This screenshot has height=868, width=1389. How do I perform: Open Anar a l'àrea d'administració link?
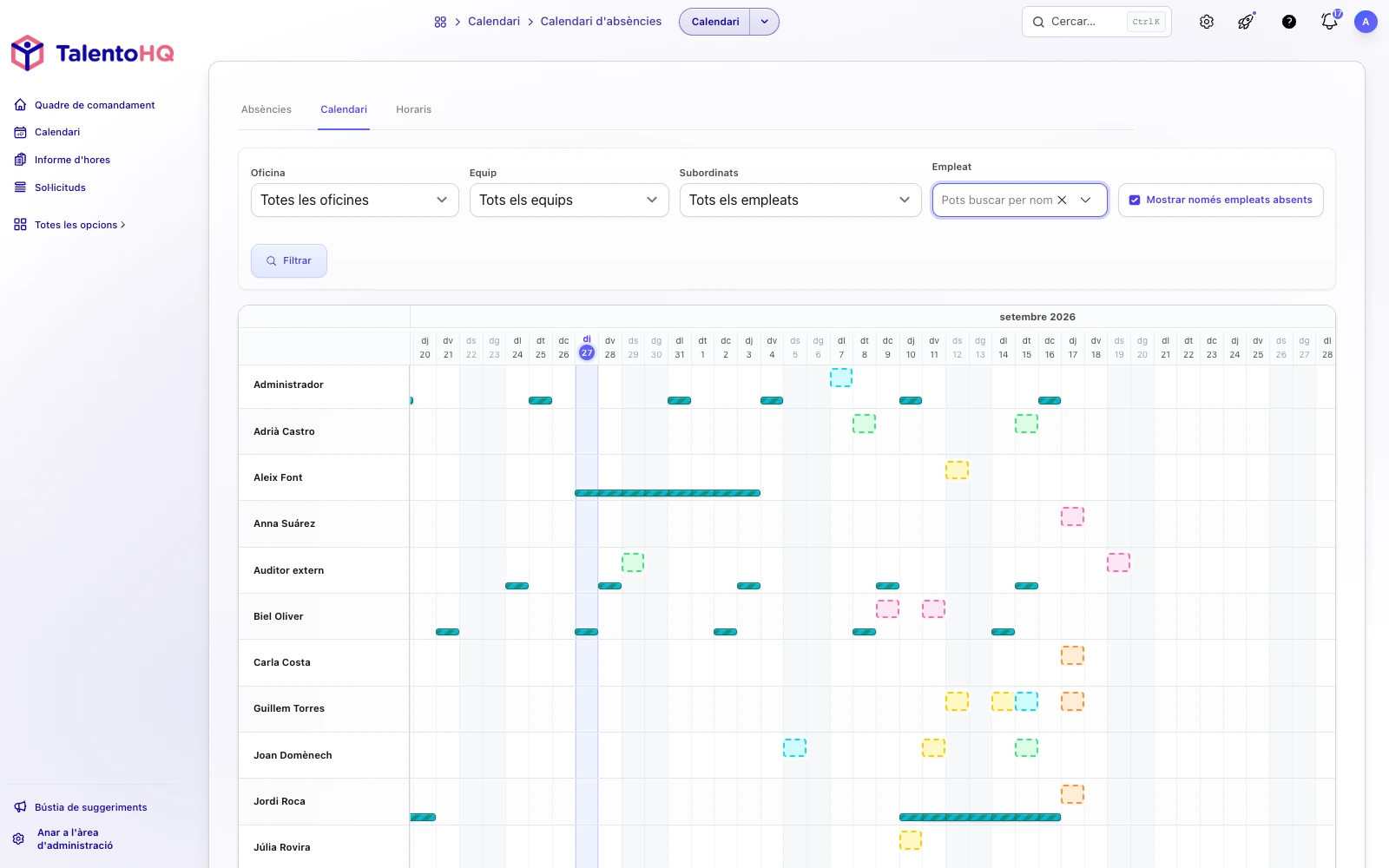pyautogui.click(x=75, y=839)
